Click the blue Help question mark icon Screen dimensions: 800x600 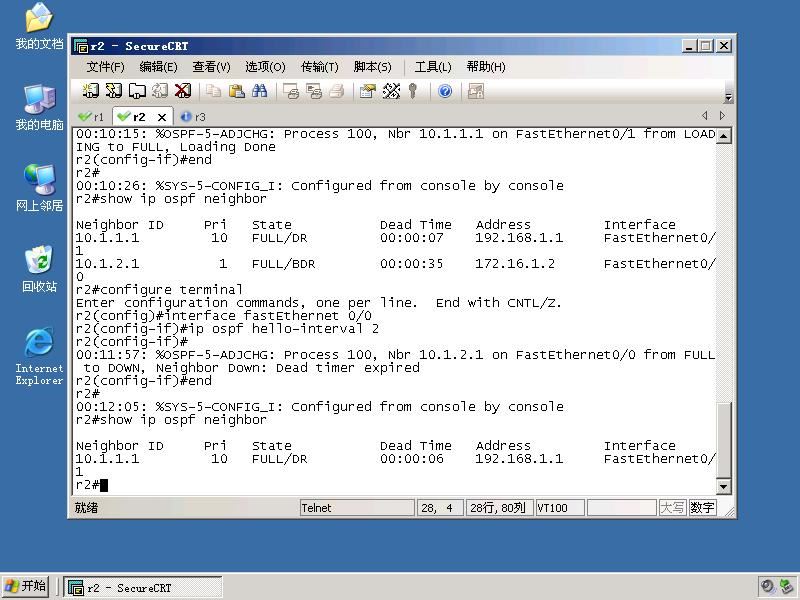445,91
